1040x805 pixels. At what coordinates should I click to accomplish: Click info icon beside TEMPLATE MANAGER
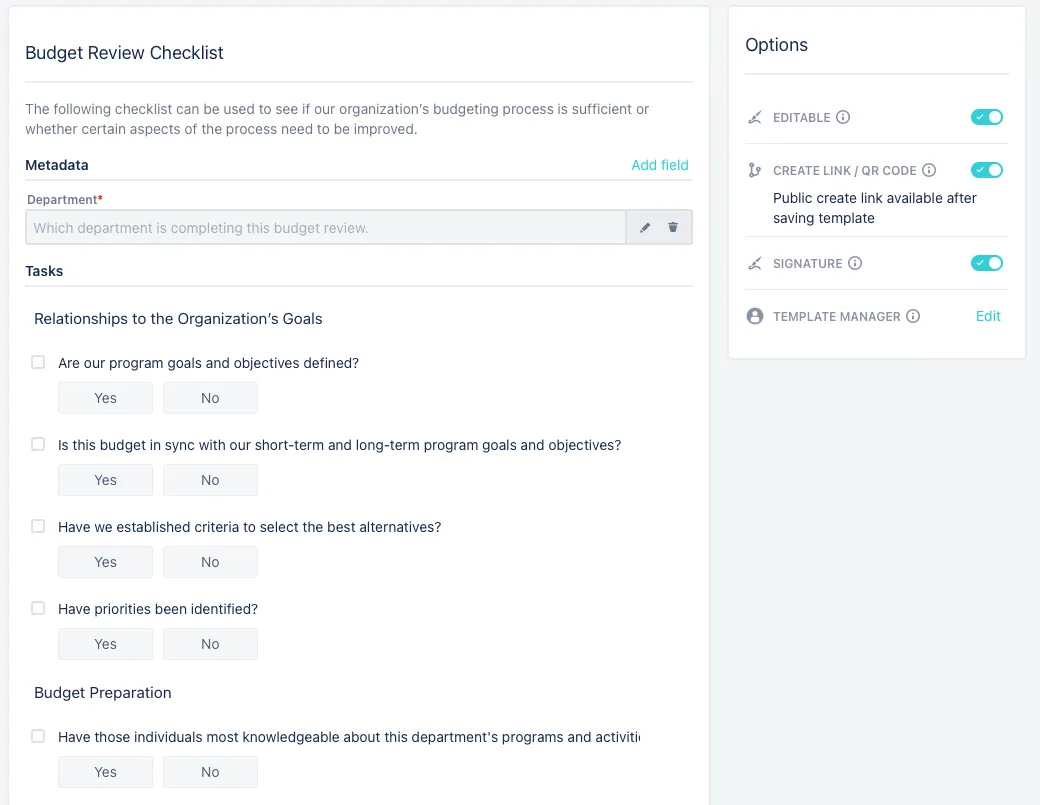point(913,316)
